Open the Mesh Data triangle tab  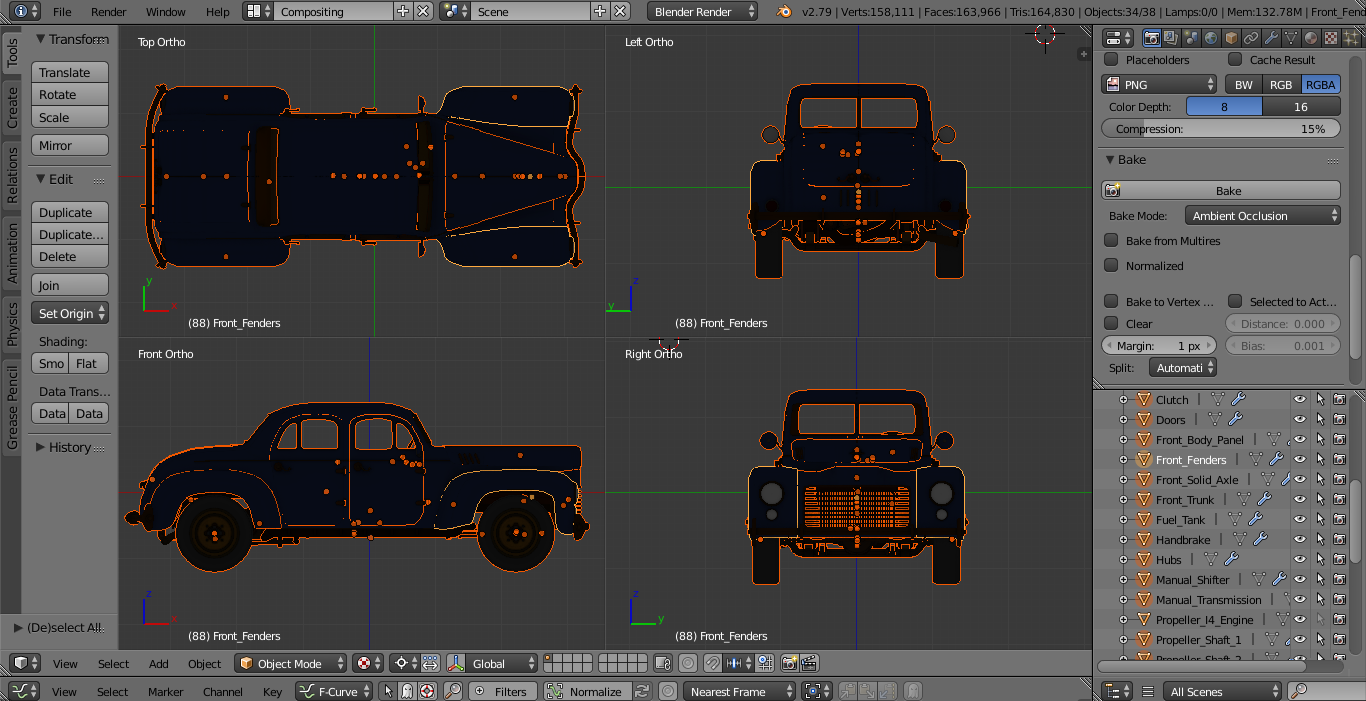point(1291,38)
